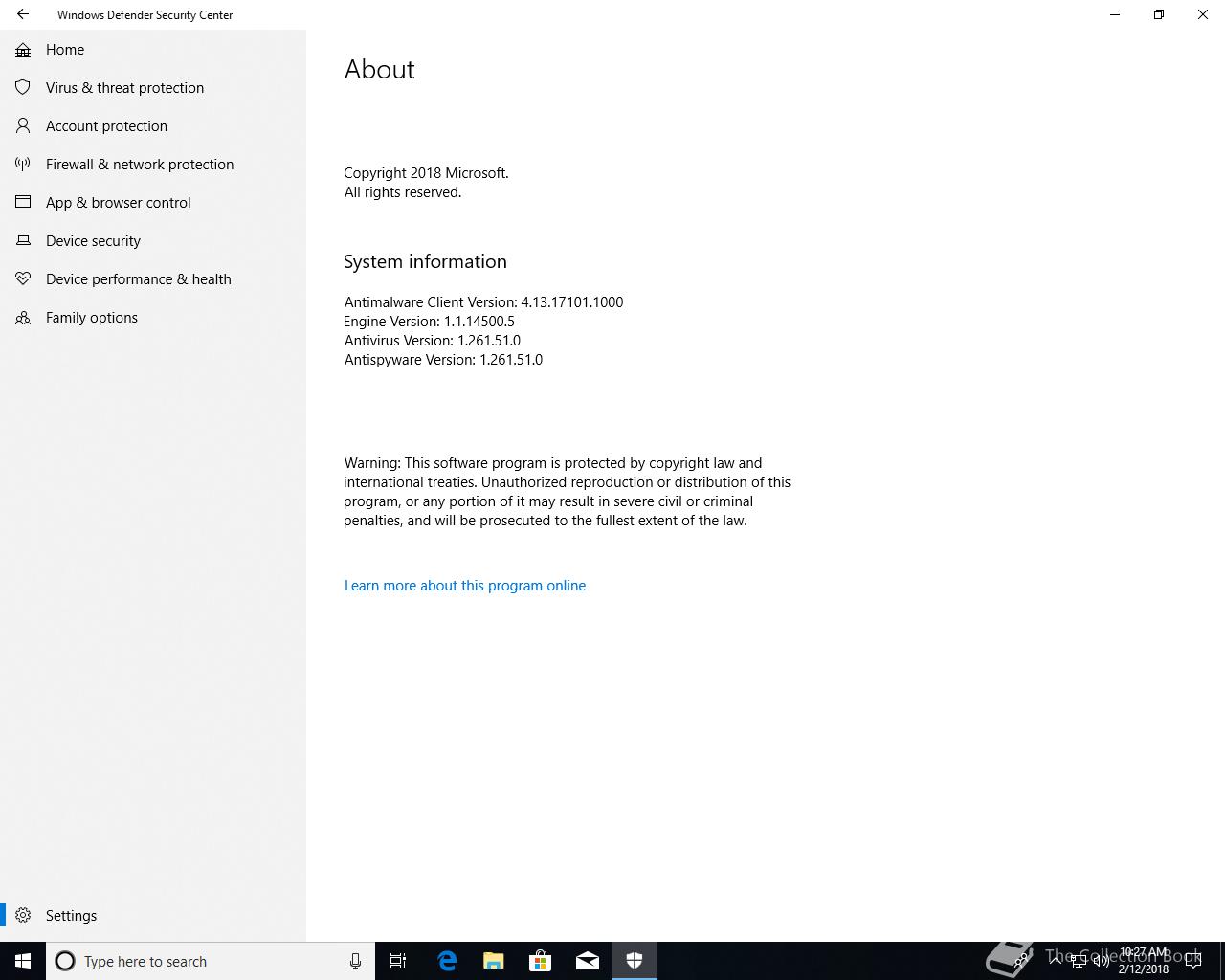Click the System information heading
Screen dimensions: 1225x980
coord(425,261)
